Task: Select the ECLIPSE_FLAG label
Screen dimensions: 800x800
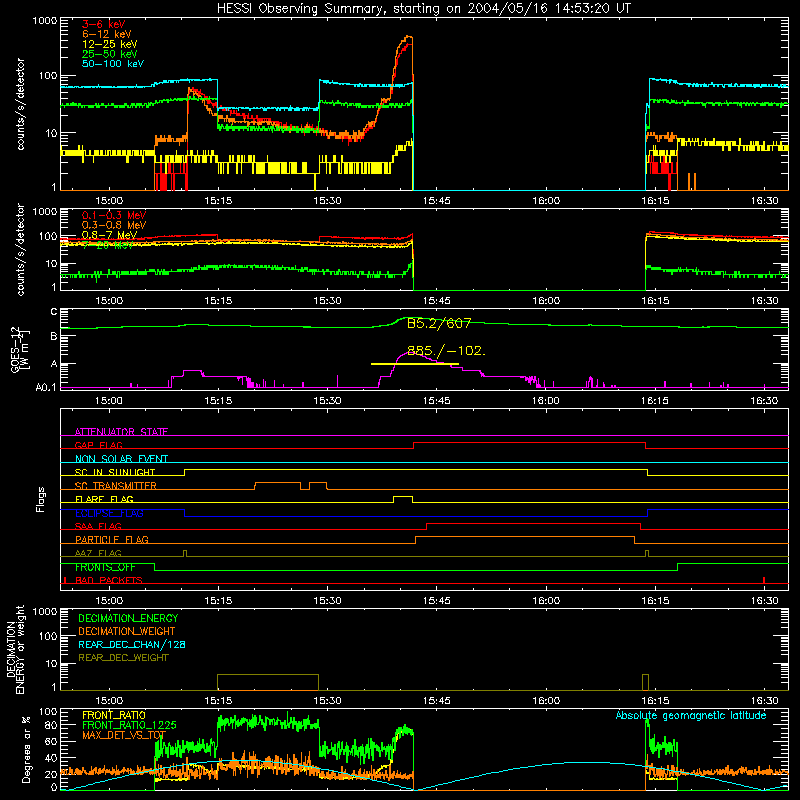Action: [109, 513]
